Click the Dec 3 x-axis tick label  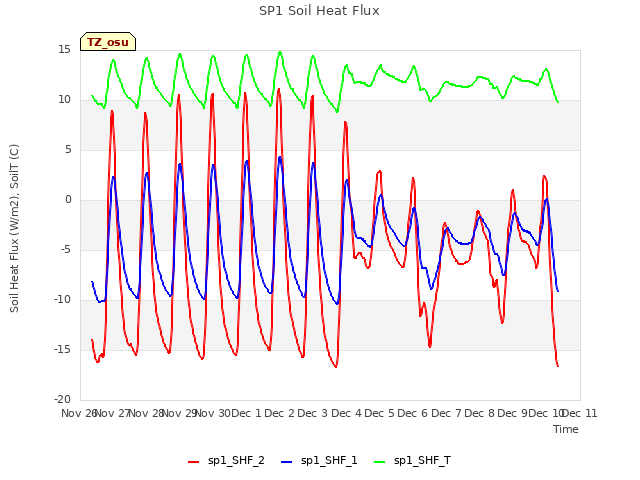pos(313,413)
